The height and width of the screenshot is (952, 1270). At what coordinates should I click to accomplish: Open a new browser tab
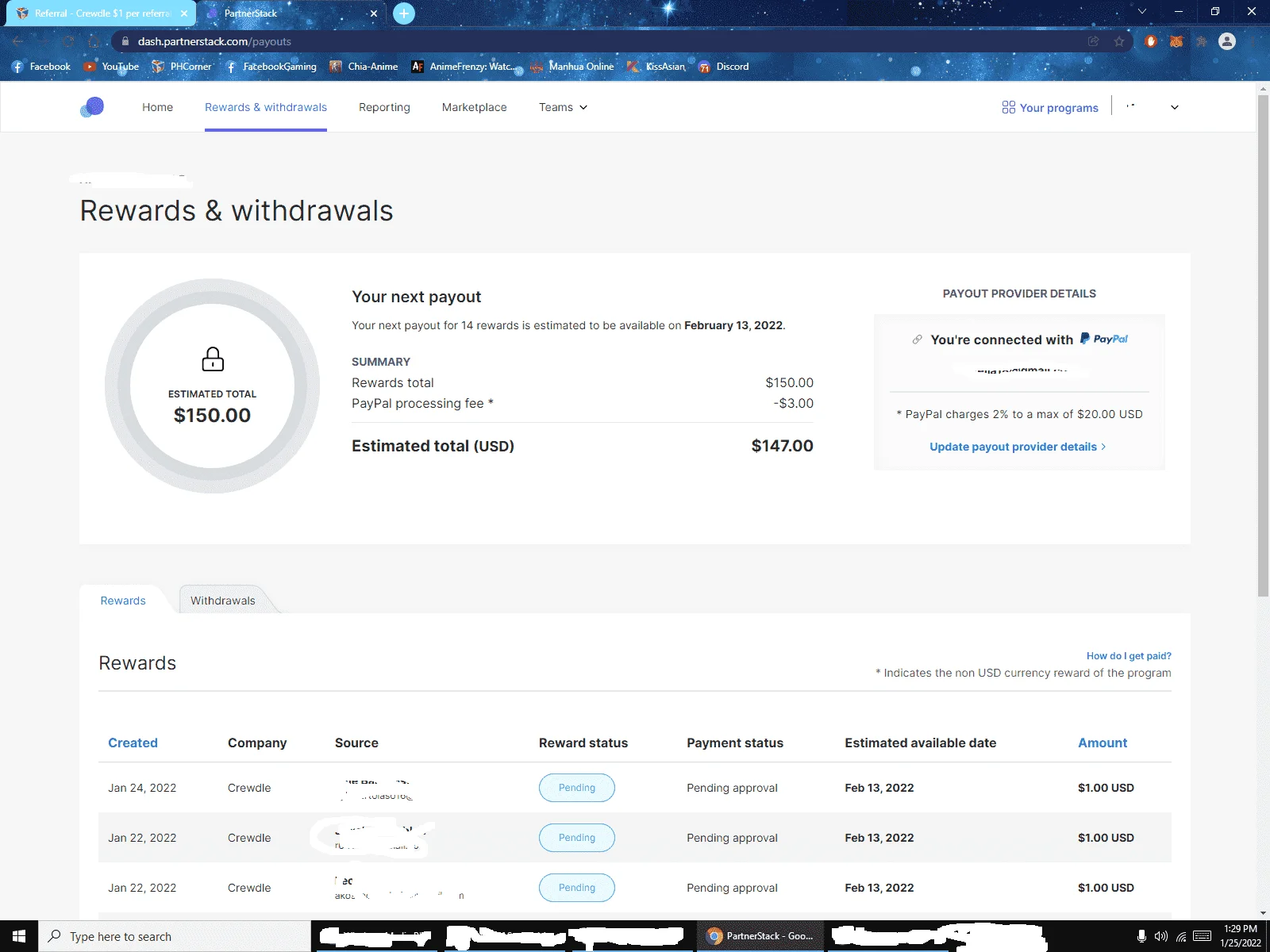[x=404, y=13]
